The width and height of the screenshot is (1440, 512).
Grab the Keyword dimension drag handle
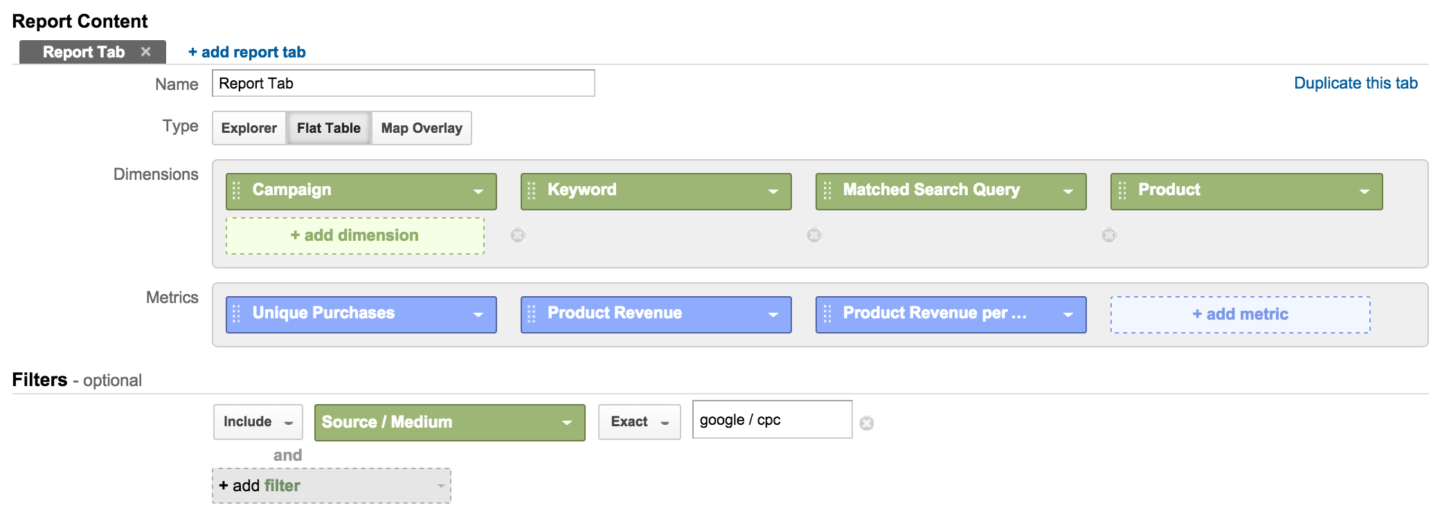[x=532, y=191]
